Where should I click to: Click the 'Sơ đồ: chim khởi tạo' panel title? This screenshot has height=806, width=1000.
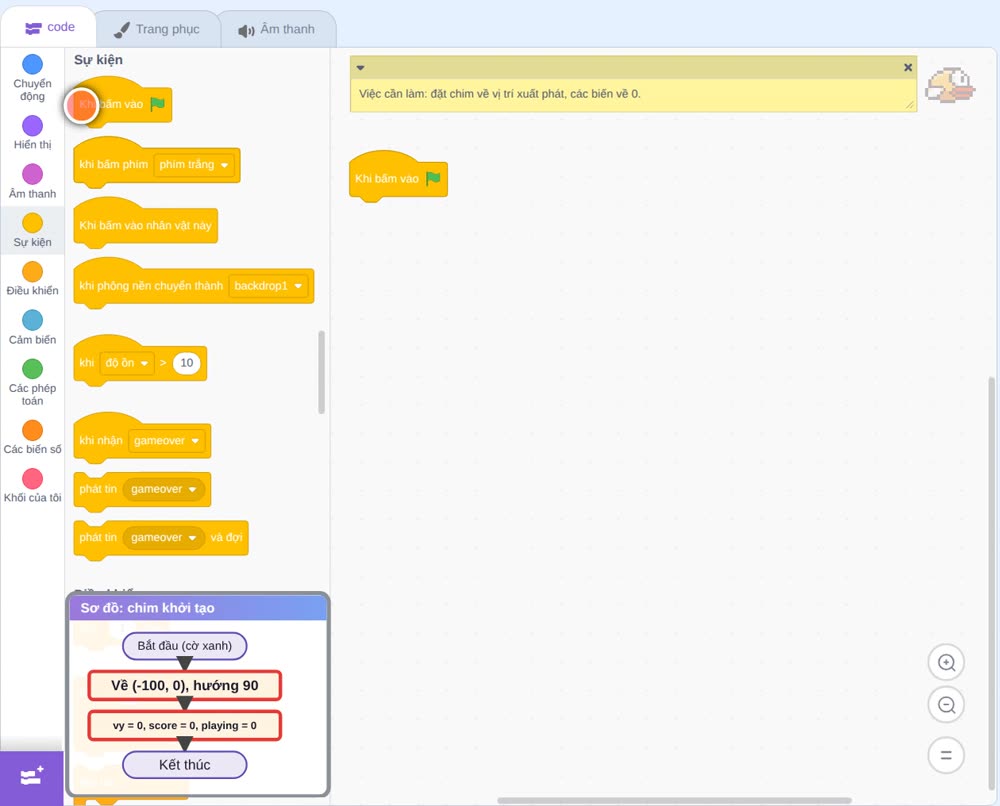coord(147,608)
